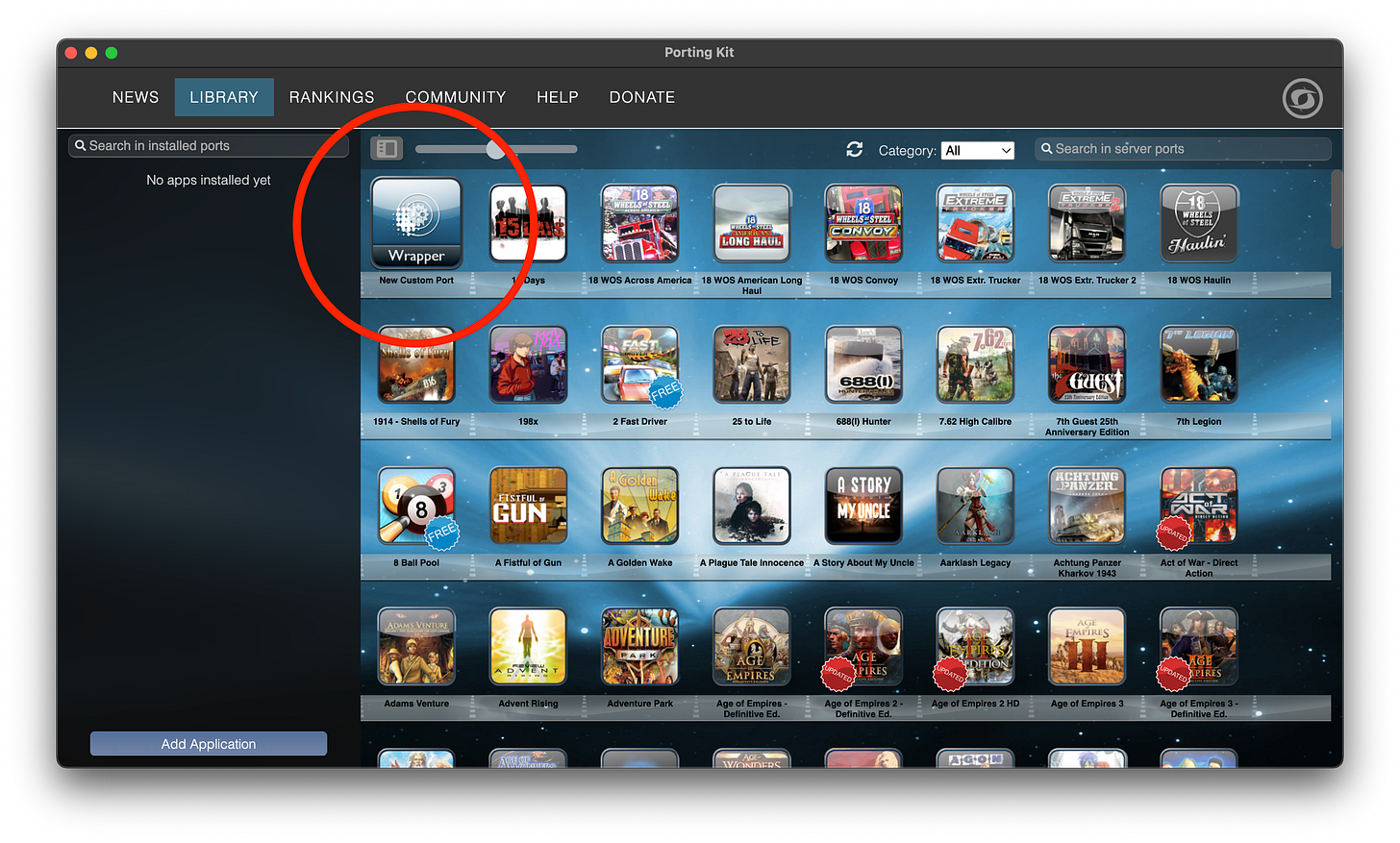Go to the COMMUNITY tab
This screenshot has height=843, width=1400.
coord(456,97)
